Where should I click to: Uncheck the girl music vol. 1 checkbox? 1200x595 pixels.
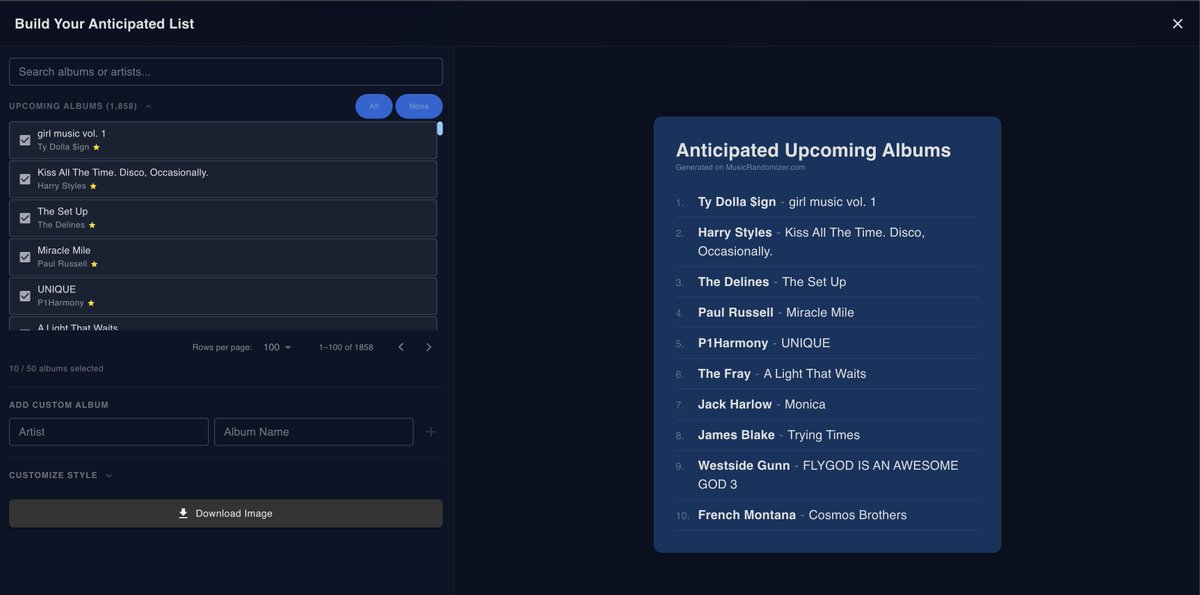click(25, 140)
